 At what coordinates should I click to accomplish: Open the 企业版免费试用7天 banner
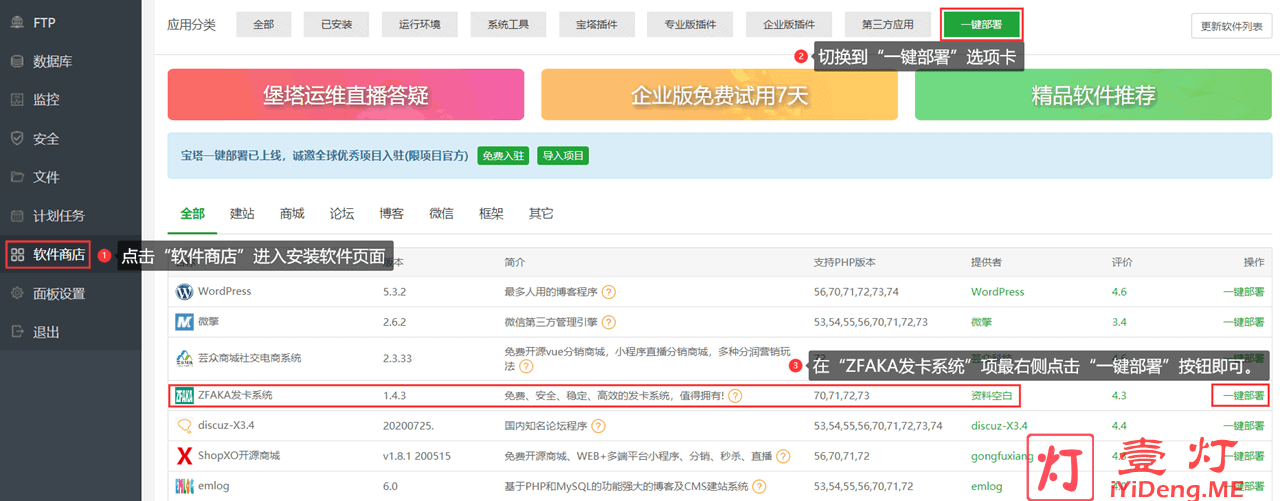pos(719,95)
